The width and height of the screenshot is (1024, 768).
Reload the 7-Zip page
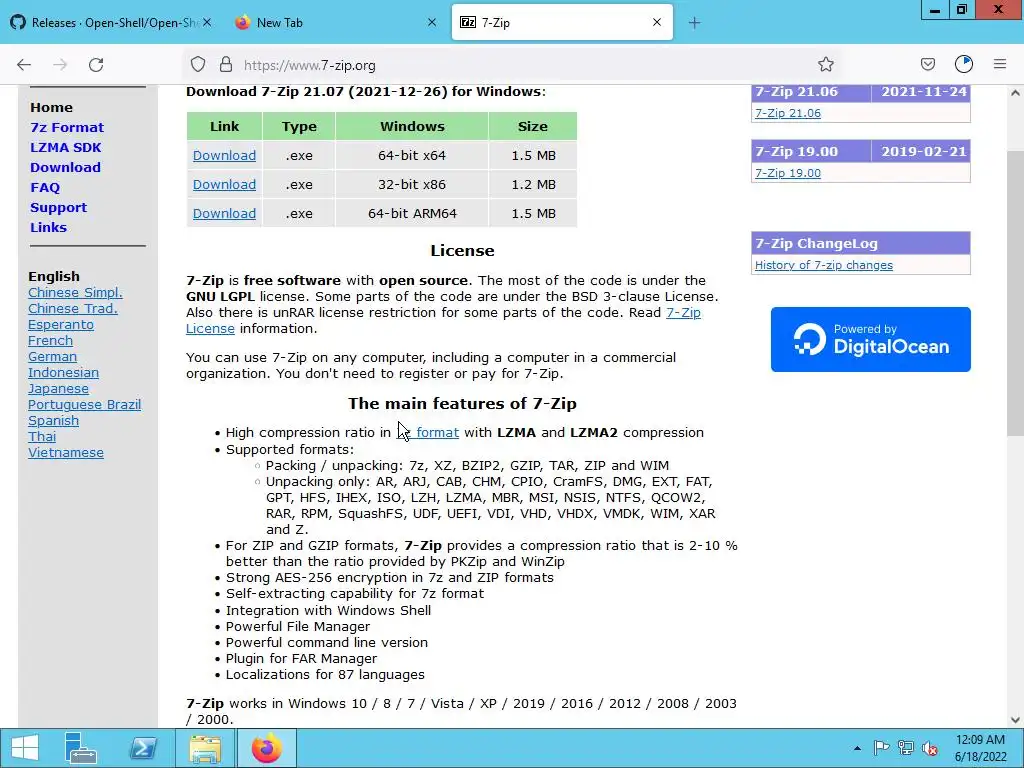pyautogui.click(x=96, y=65)
